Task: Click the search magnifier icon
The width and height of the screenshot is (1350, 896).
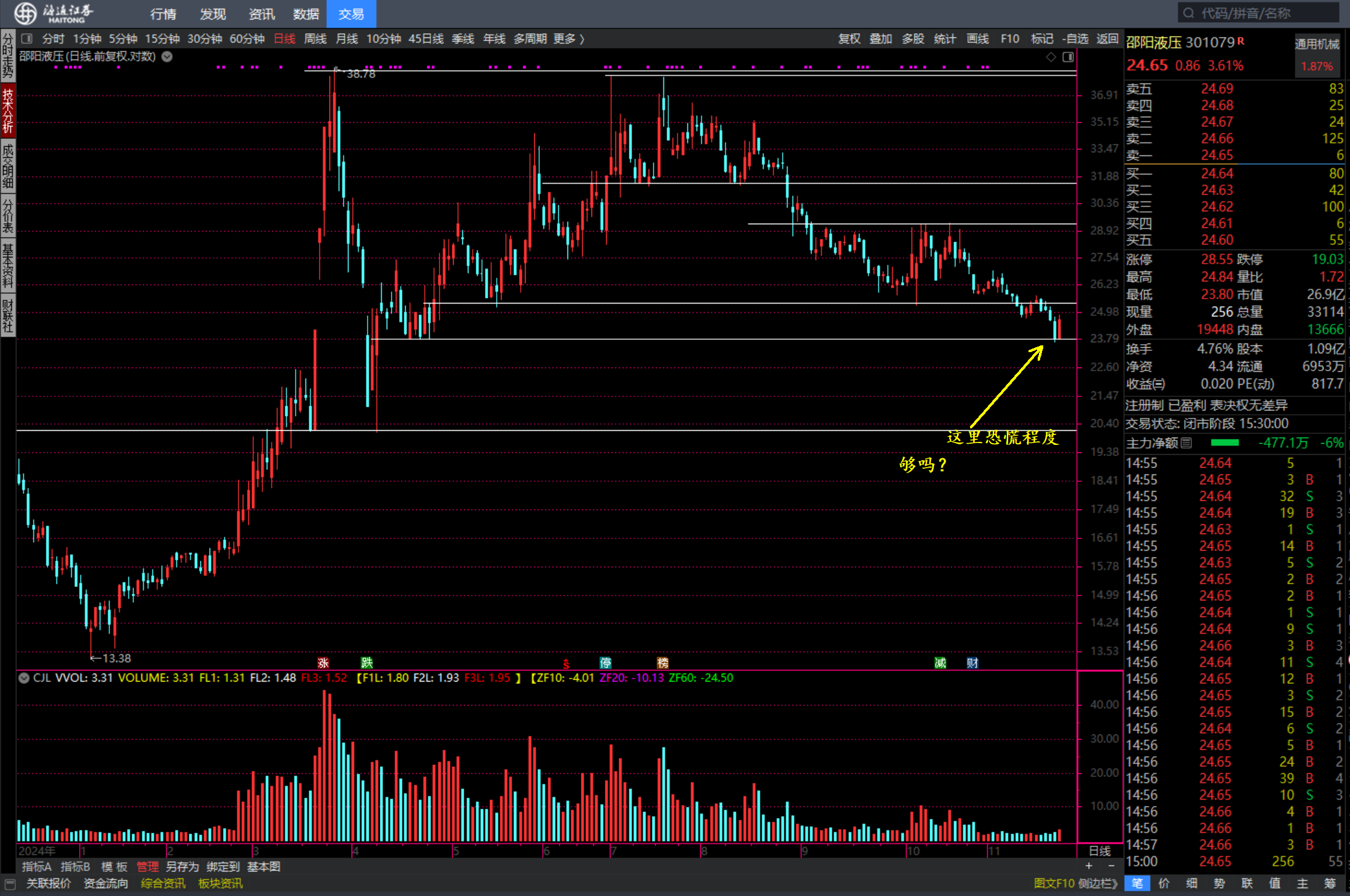Action: coord(1188,13)
